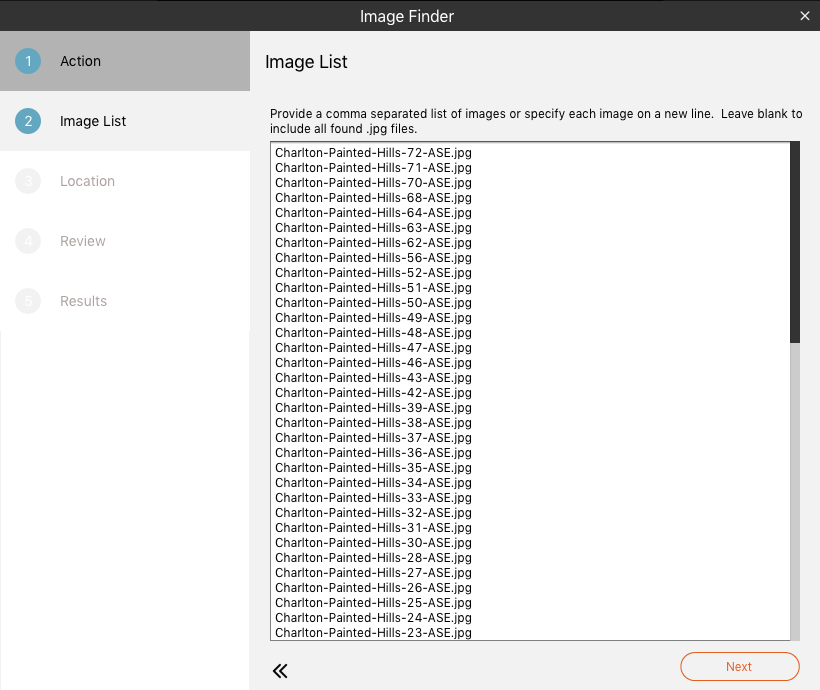Image resolution: width=820 pixels, height=690 pixels.
Task: Click the line Charlton-Painted-Hills-48-ASE.jpg
Action: 373,333
